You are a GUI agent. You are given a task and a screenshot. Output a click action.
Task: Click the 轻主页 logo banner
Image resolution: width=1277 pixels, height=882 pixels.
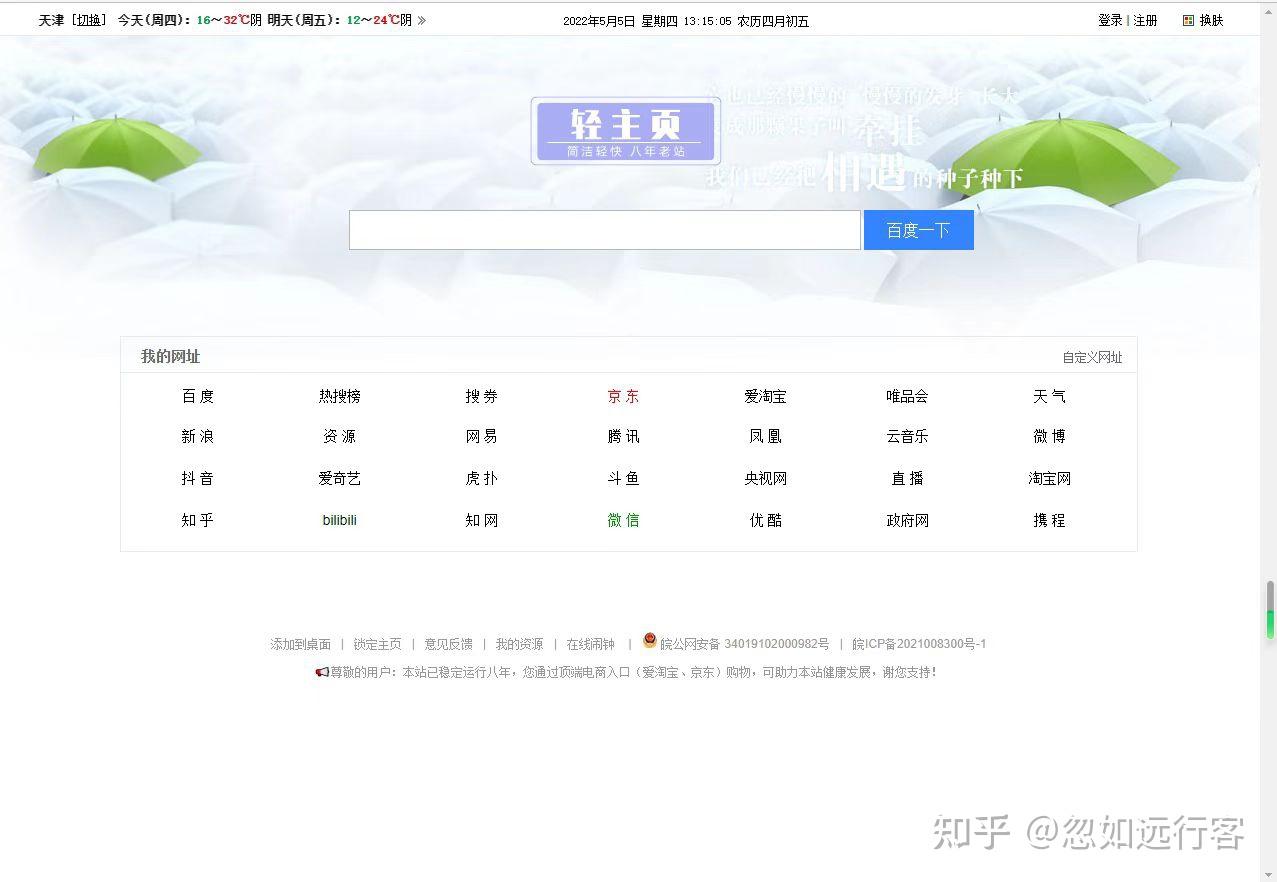(624, 130)
